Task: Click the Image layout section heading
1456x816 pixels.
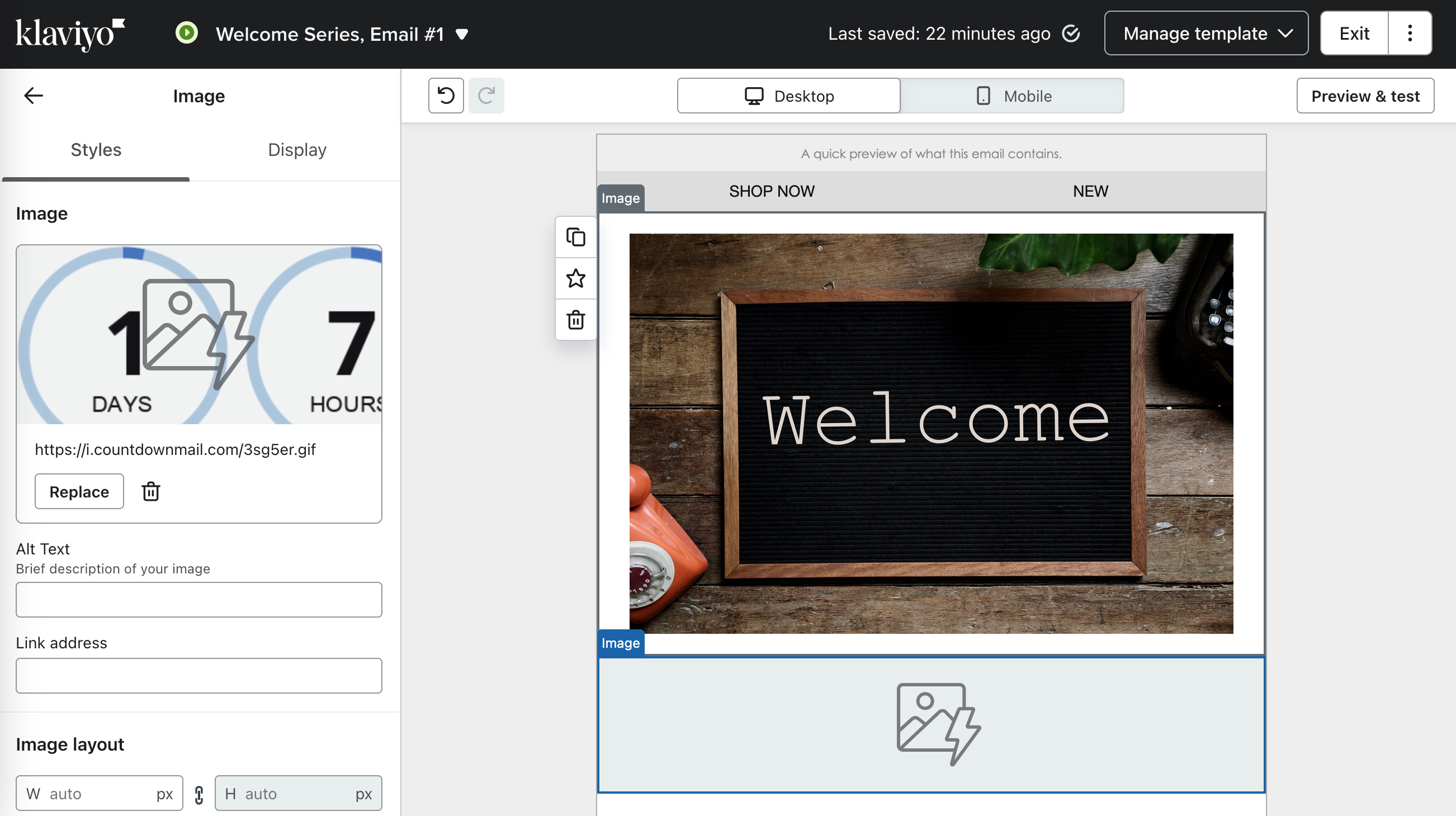Action: point(70,745)
